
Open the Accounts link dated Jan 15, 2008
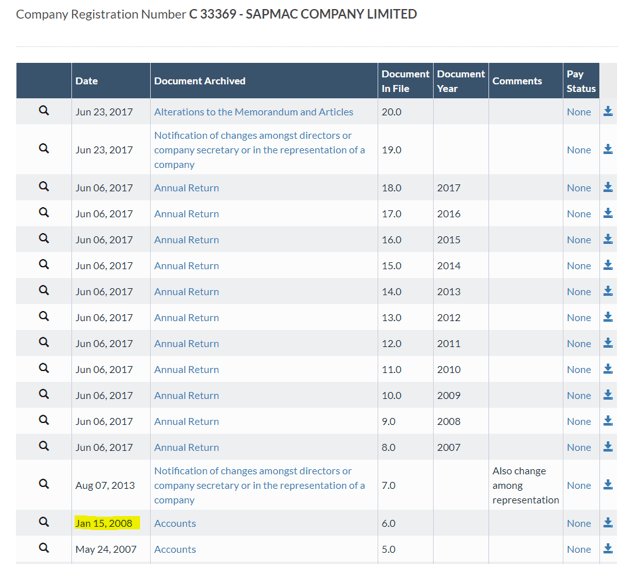(x=175, y=523)
